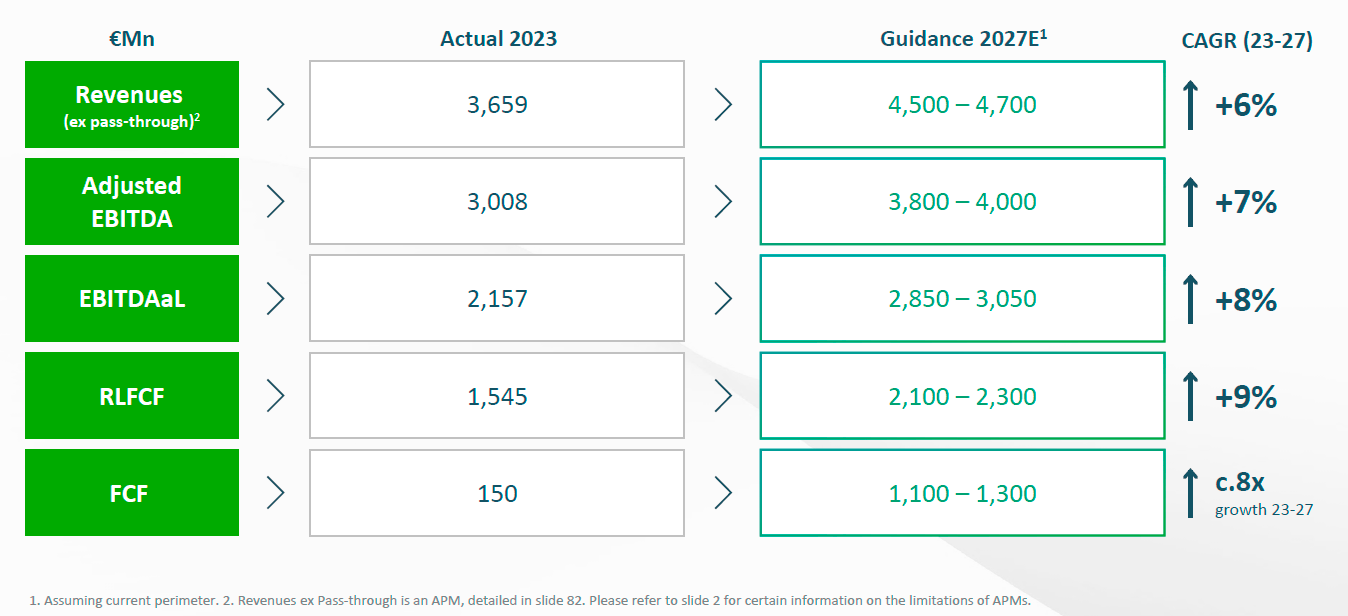Click the Actual 2023 column header
Screen dimensions: 1348x616
pos(498,39)
